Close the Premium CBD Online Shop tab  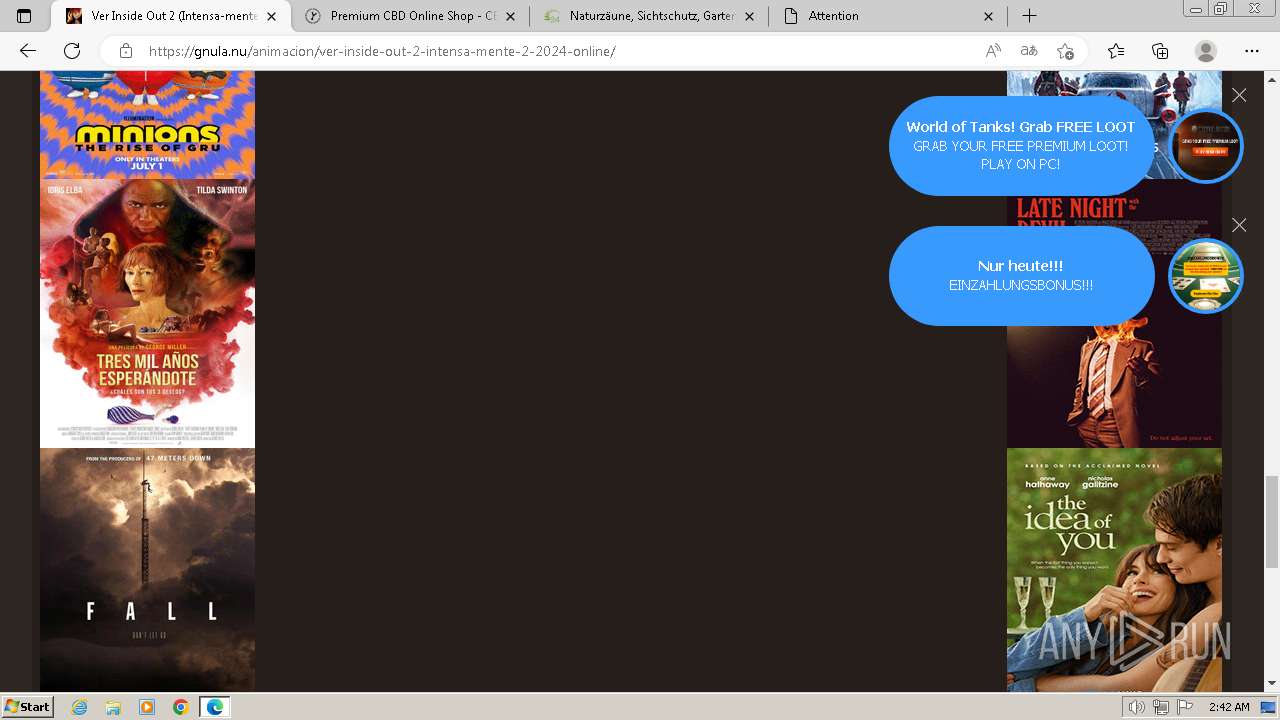[x=511, y=16]
